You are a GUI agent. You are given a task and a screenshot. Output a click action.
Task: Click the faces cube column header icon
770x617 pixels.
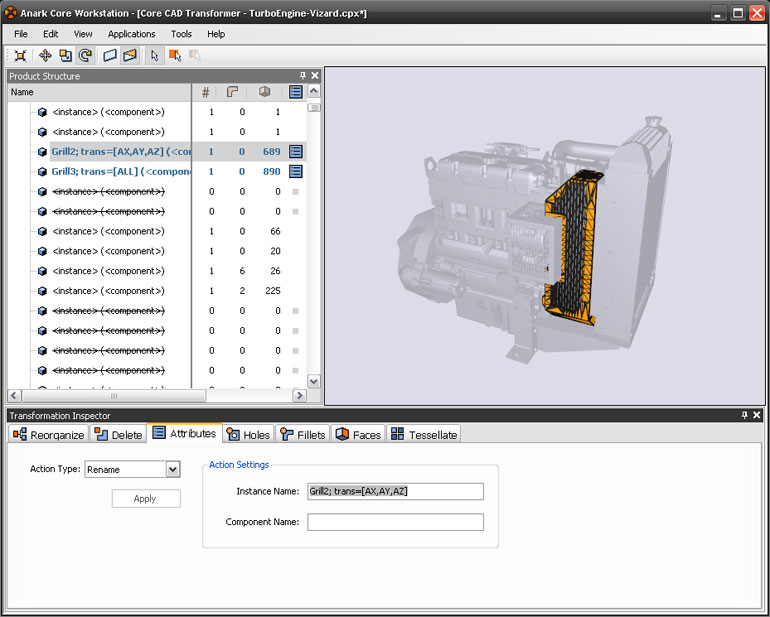click(x=265, y=92)
